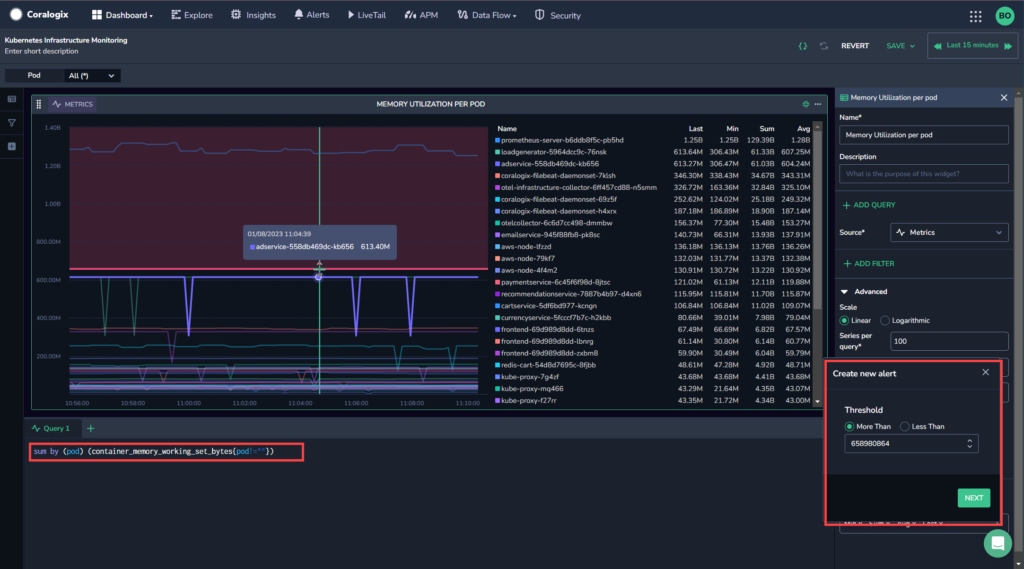Adjust the threshold value stepper arrows
Image resolution: width=1024 pixels, height=569 pixels.
point(970,444)
